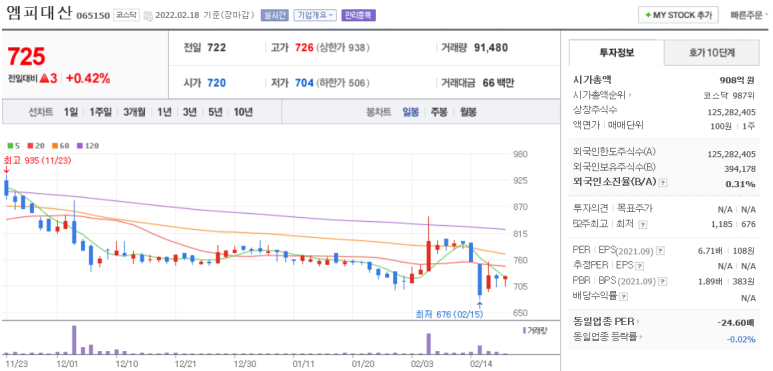
Task: Click the 고가 value 726
Action: (x=304, y=48)
